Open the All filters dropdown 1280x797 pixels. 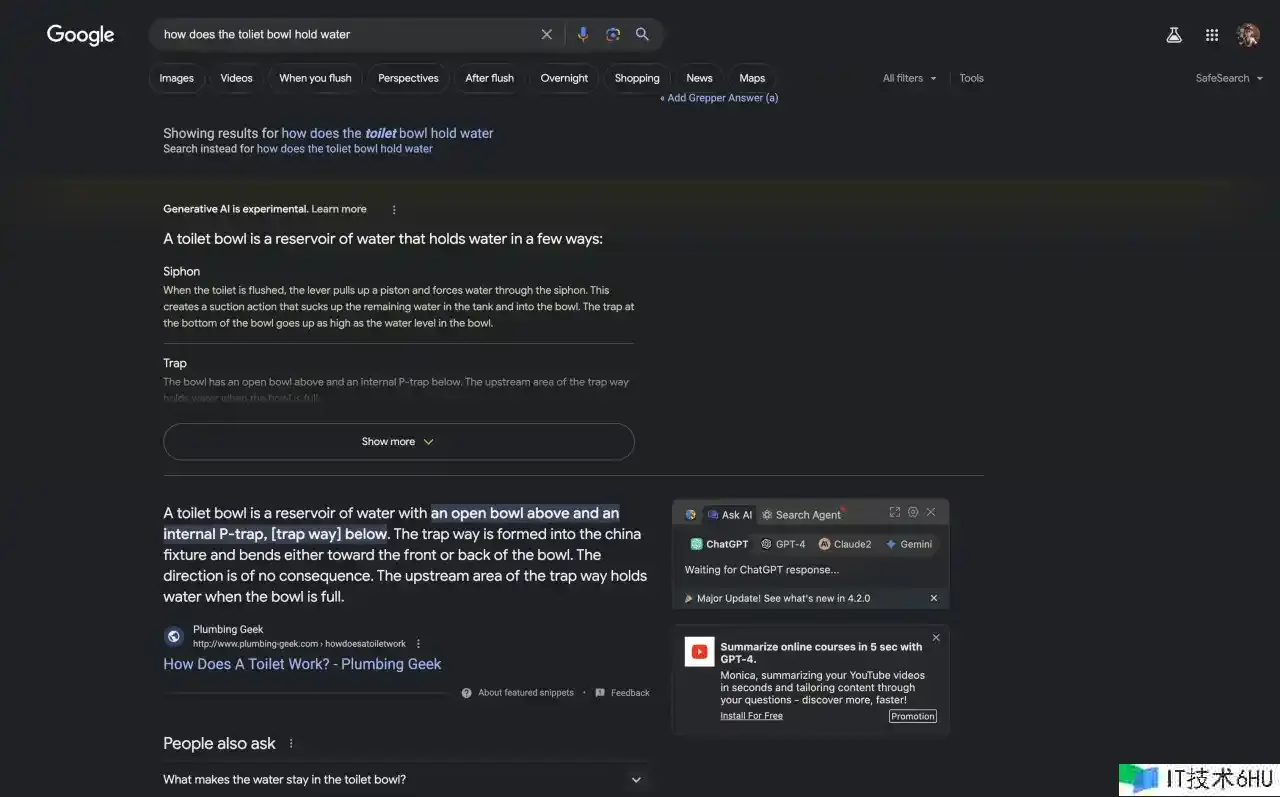(910, 78)
